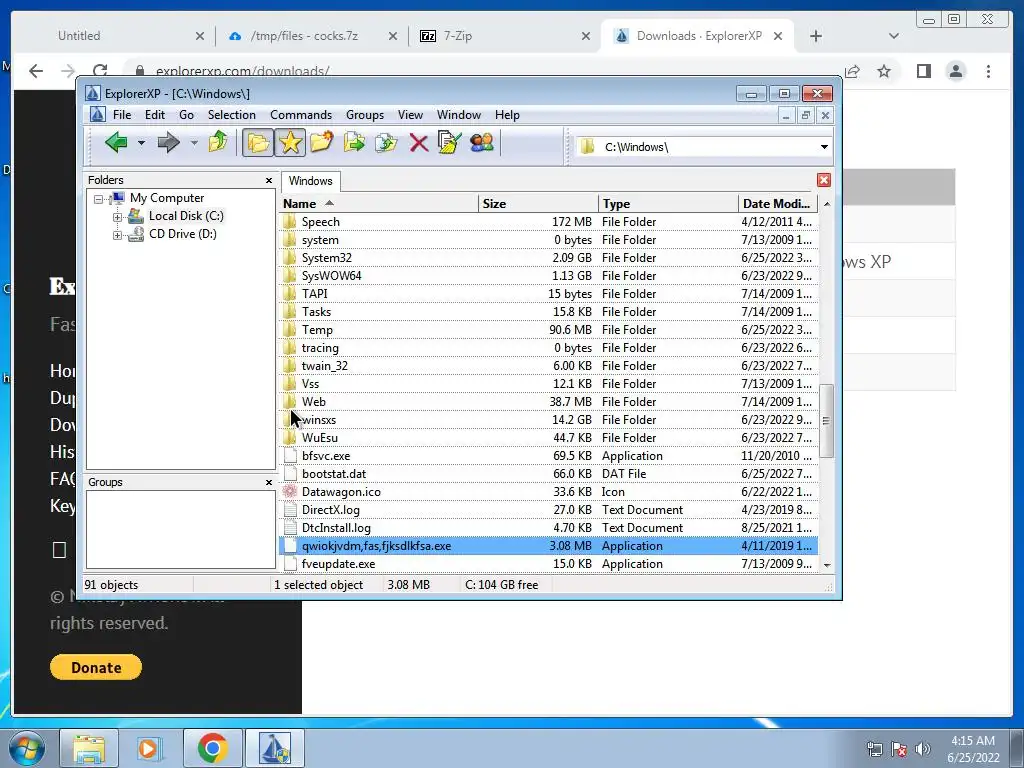Open Chrome from the taskbar
This screenshot has height=768, width=1024.
click(x=212, y=748)
